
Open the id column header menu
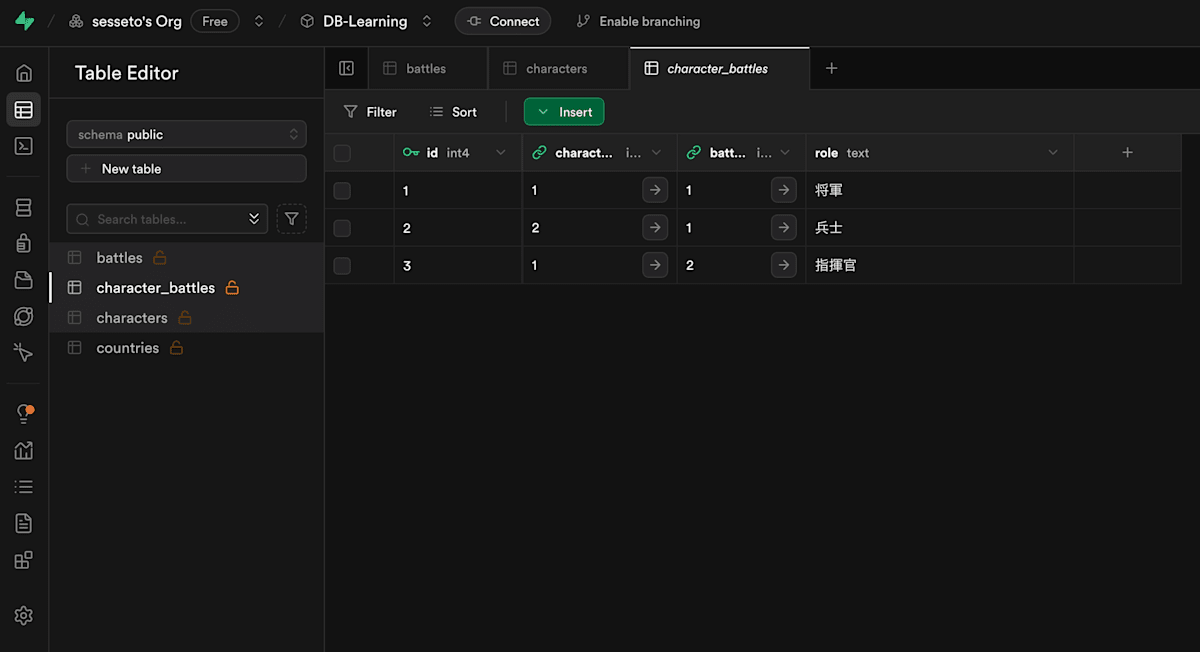click(x=501, y=153)
